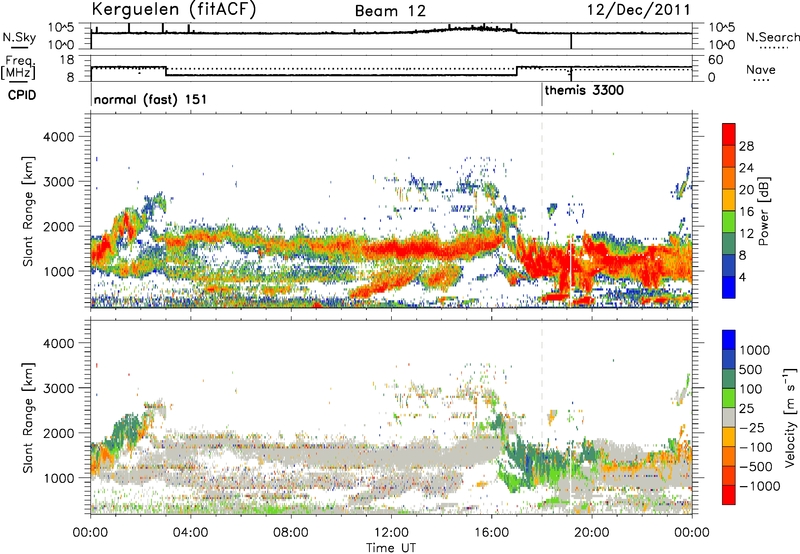Click the "12:00" time tick label

(x=391, y=533)
